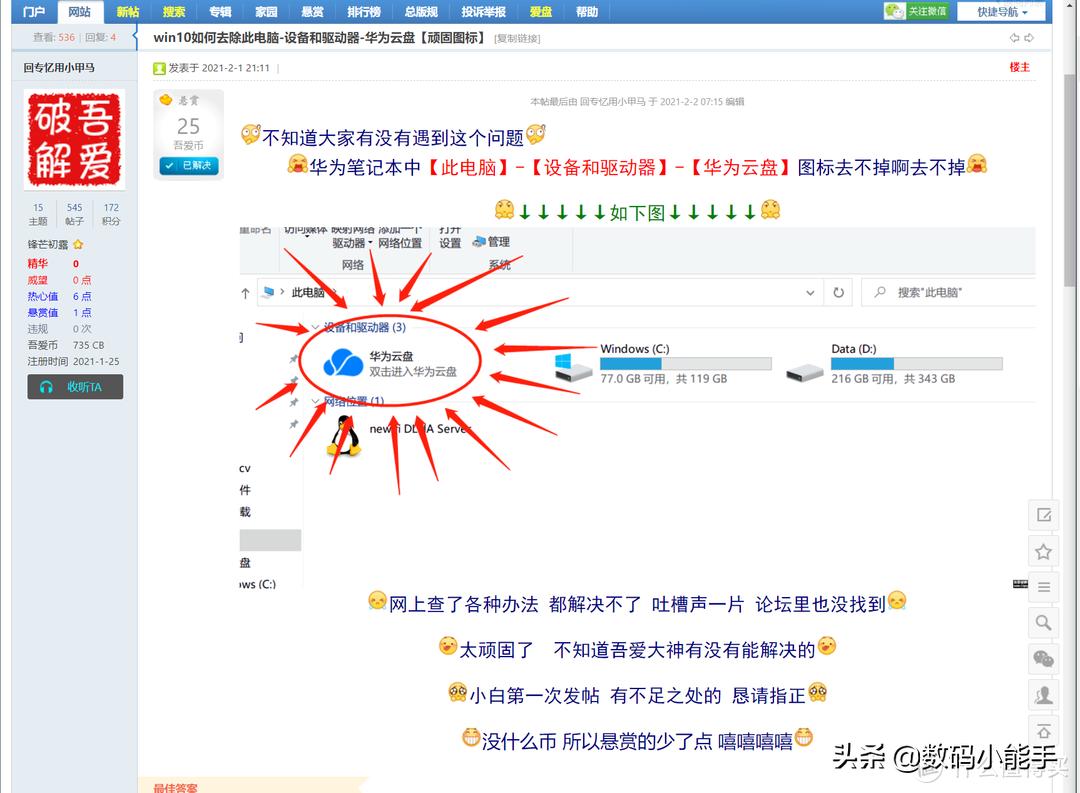Open the 快捷导航 quick navigation dropdown
Image resolution: width=1080 pixels, height=793 pixels.
tap(1002, 11)
